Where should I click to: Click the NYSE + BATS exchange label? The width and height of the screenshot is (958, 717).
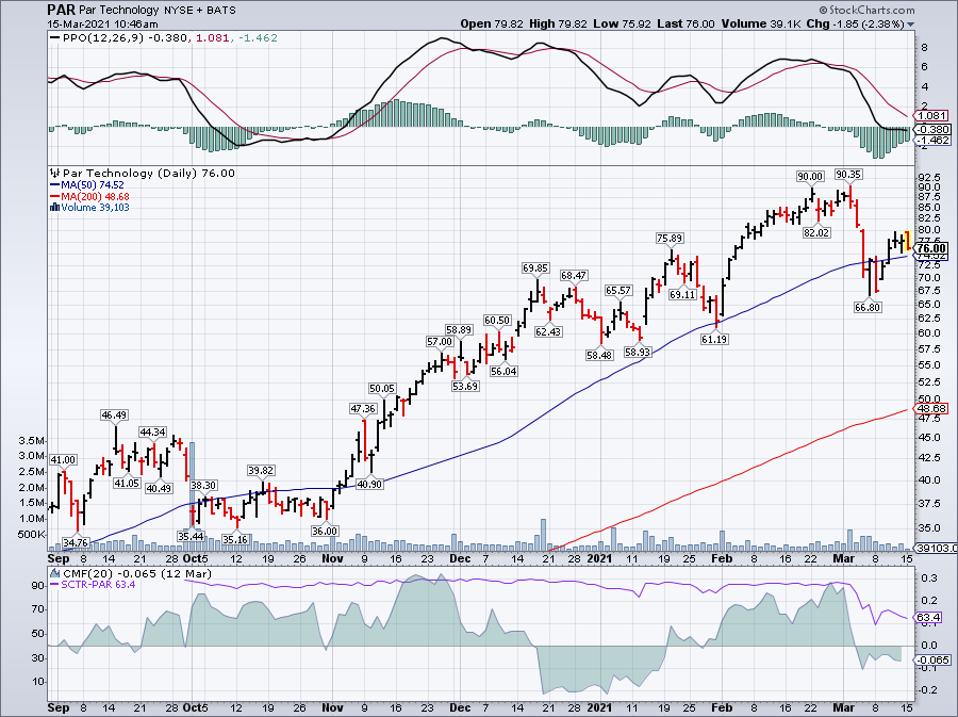coord(199,10)
